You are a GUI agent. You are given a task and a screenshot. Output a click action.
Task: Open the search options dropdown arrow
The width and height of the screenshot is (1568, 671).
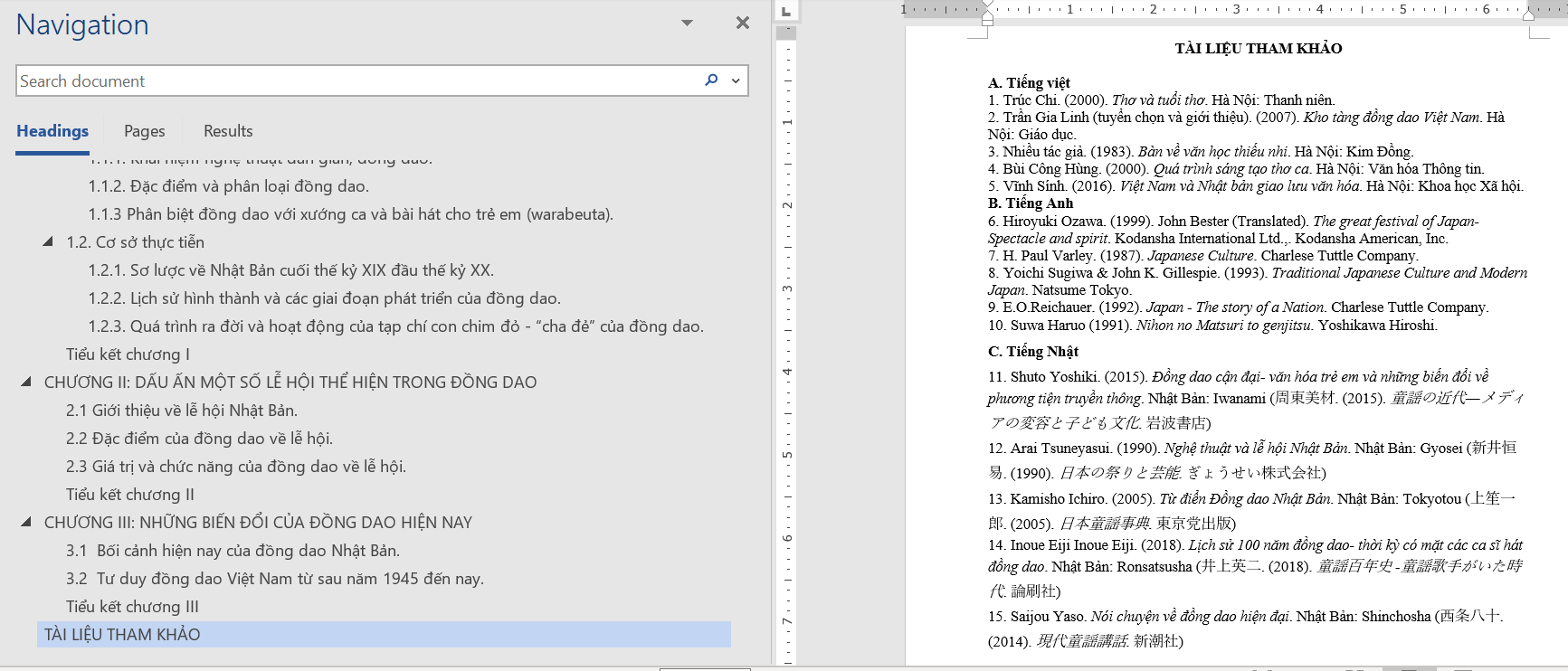(x=736, y=80)
